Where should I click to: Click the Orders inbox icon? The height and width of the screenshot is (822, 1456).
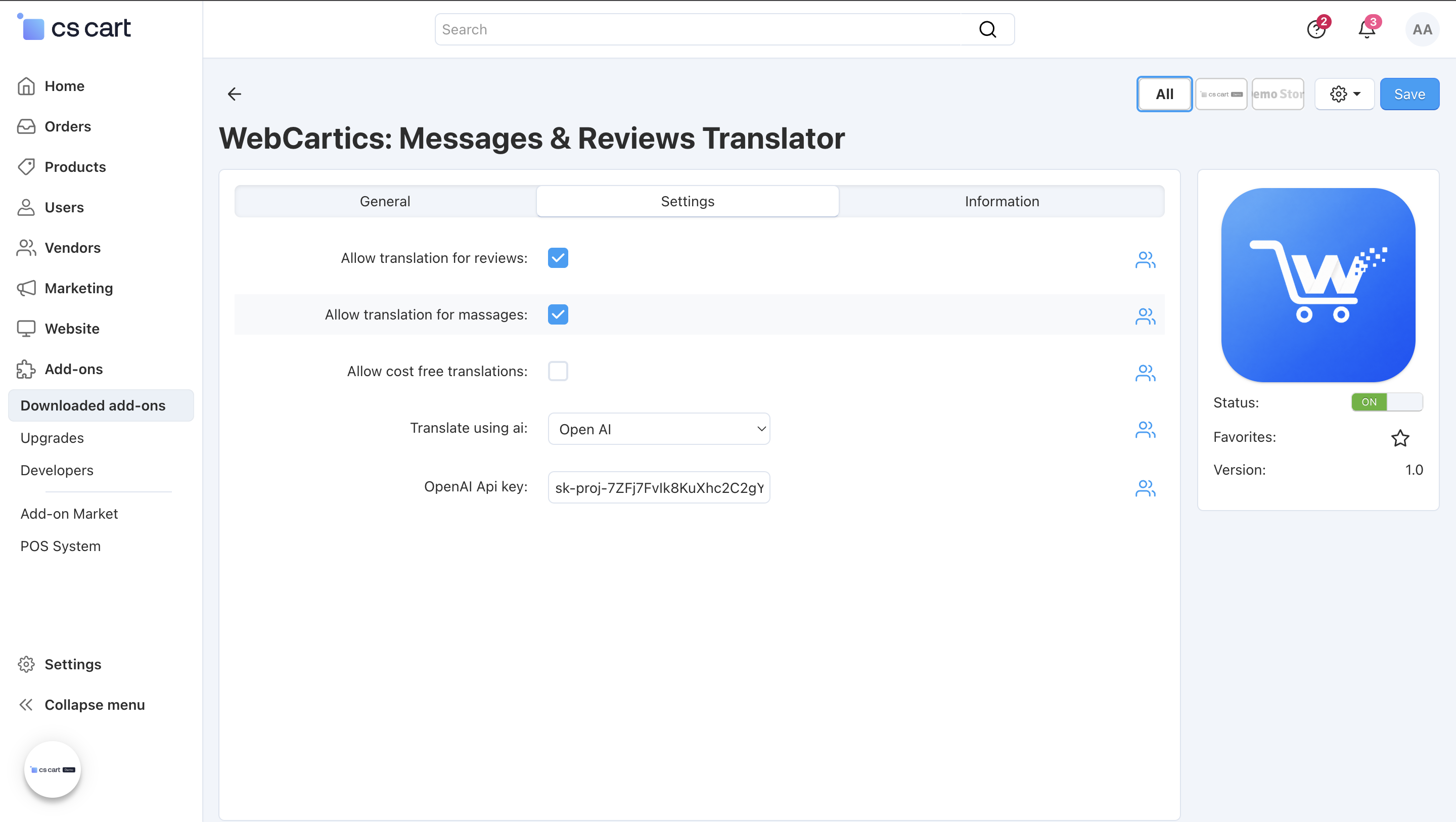(26, 126)
